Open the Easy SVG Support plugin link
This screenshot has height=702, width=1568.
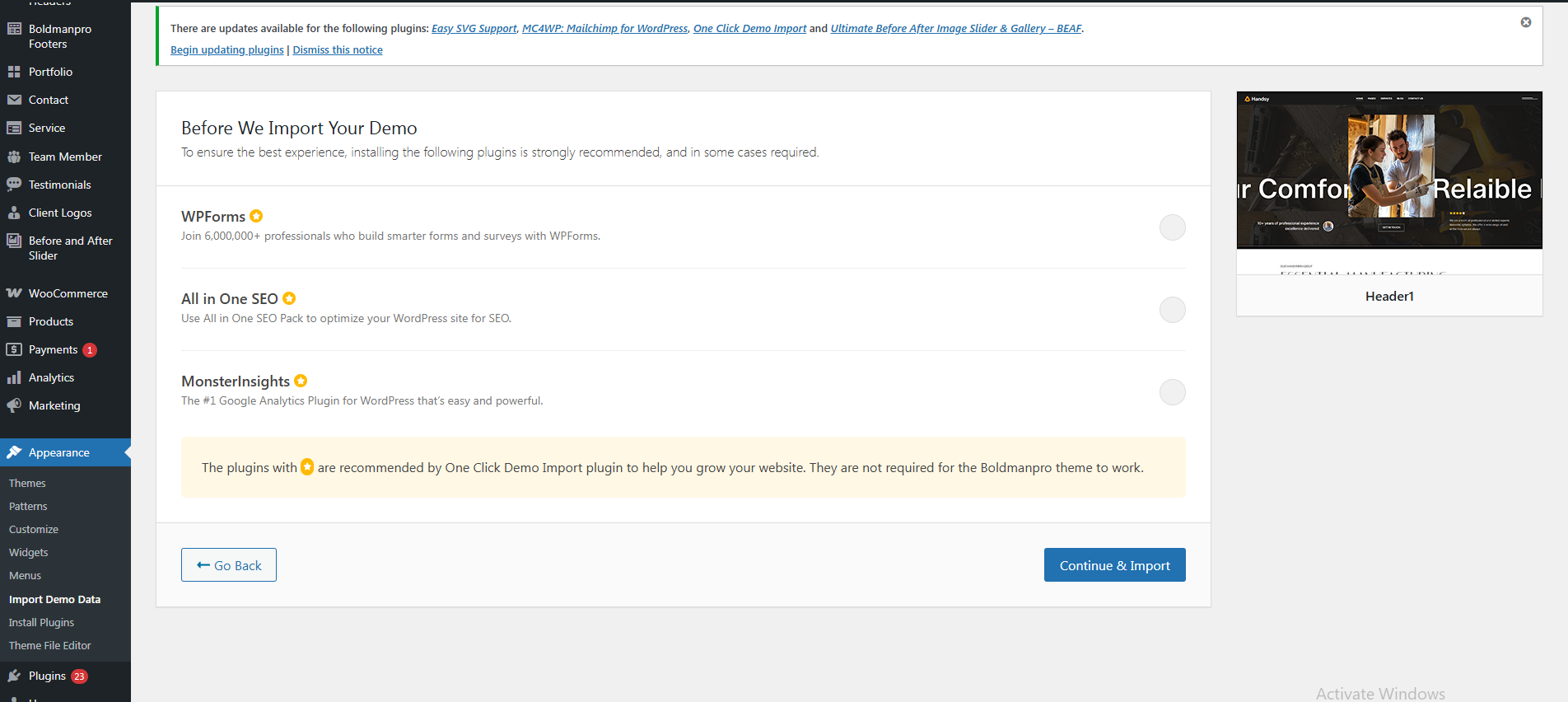point(474,28)
